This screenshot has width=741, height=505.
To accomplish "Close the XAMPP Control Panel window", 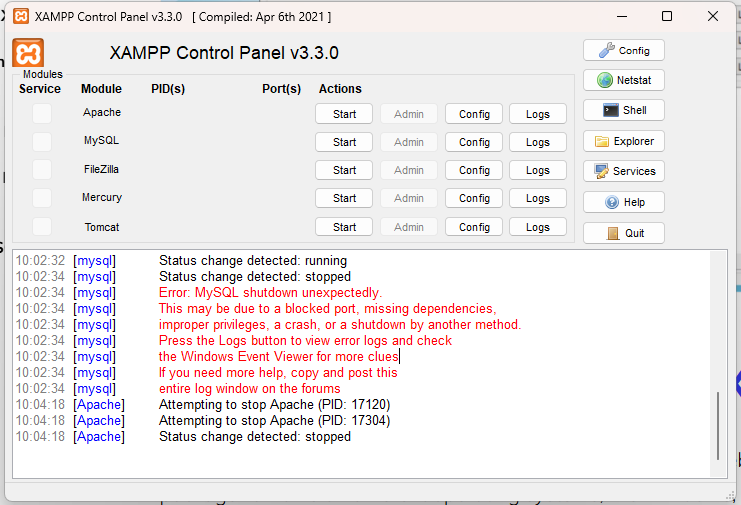I will (x=713, y=17).
